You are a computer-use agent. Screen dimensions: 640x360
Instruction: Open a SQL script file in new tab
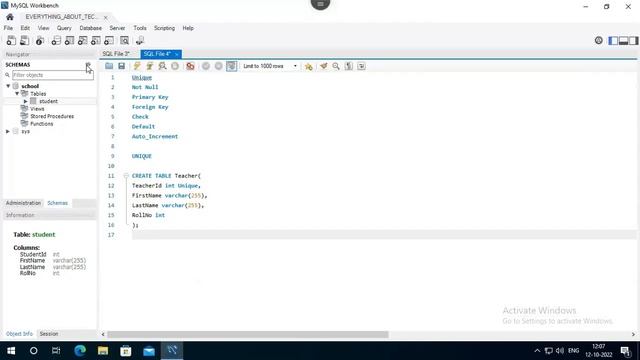24,40
